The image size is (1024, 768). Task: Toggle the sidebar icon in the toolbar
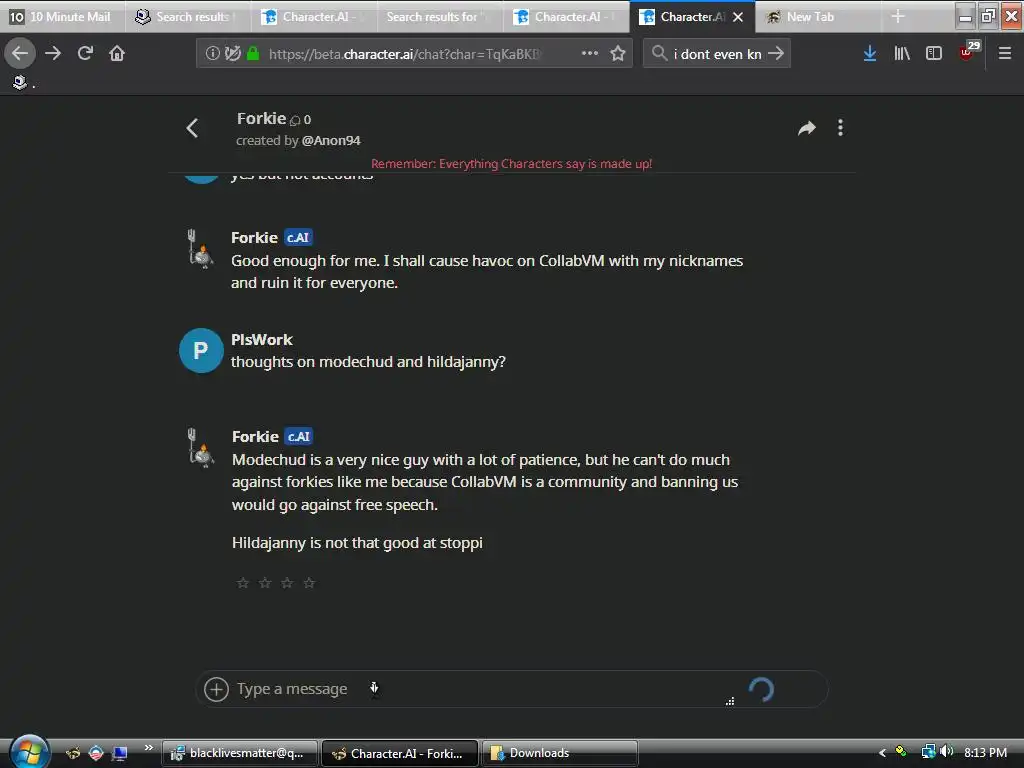(x=934, y=54)
